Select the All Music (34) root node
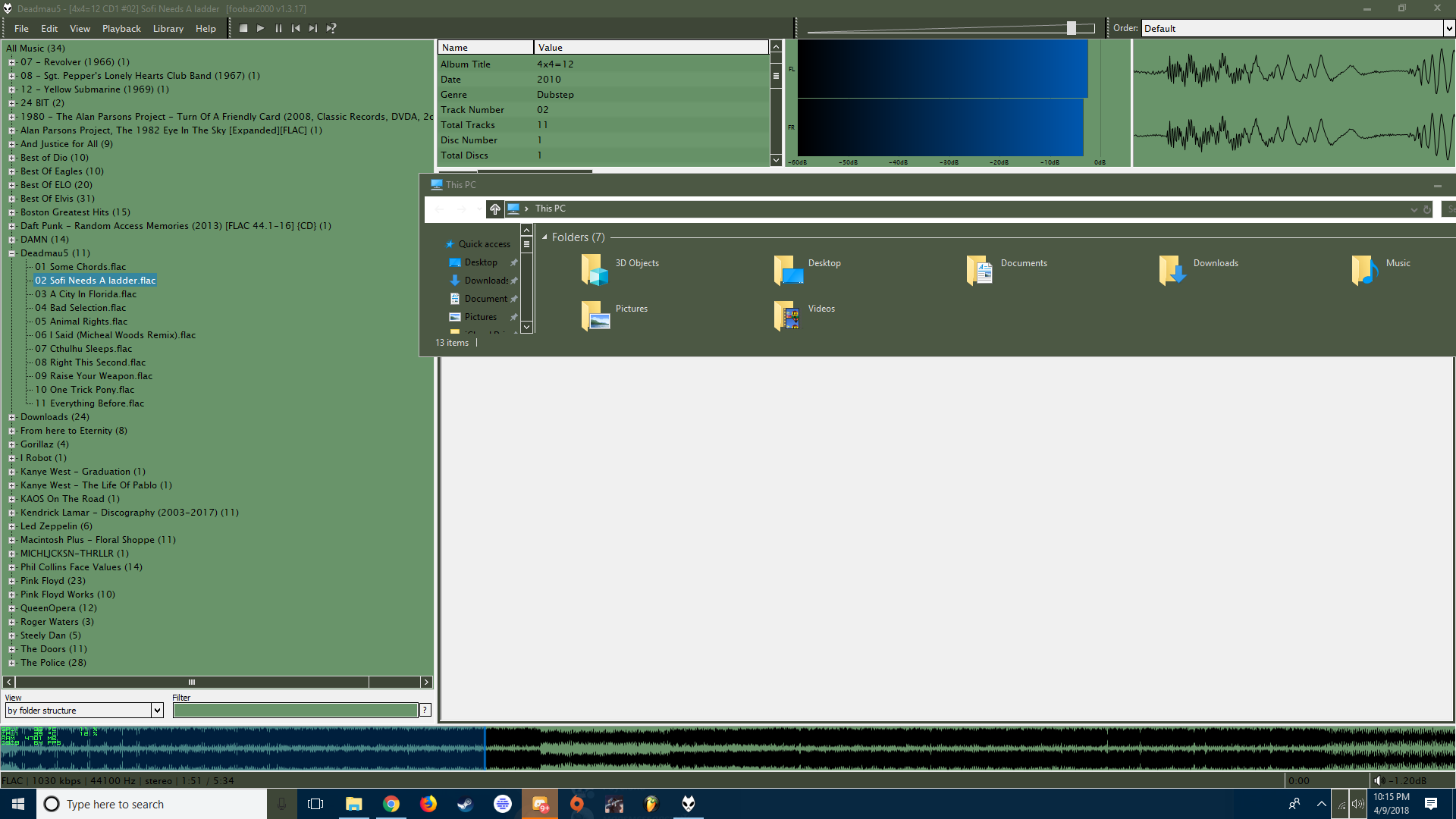The height and width of the screenshot is (819, 1456). coord(36,49)
